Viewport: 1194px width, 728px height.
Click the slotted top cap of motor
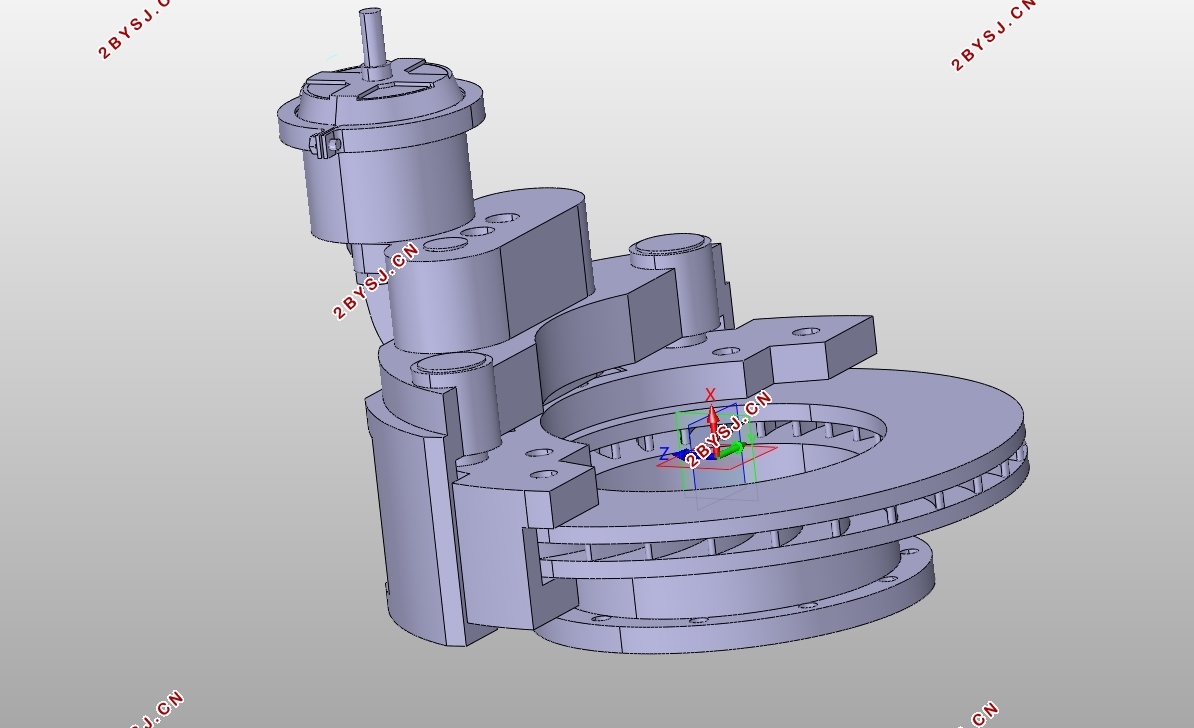pos(380,87)
